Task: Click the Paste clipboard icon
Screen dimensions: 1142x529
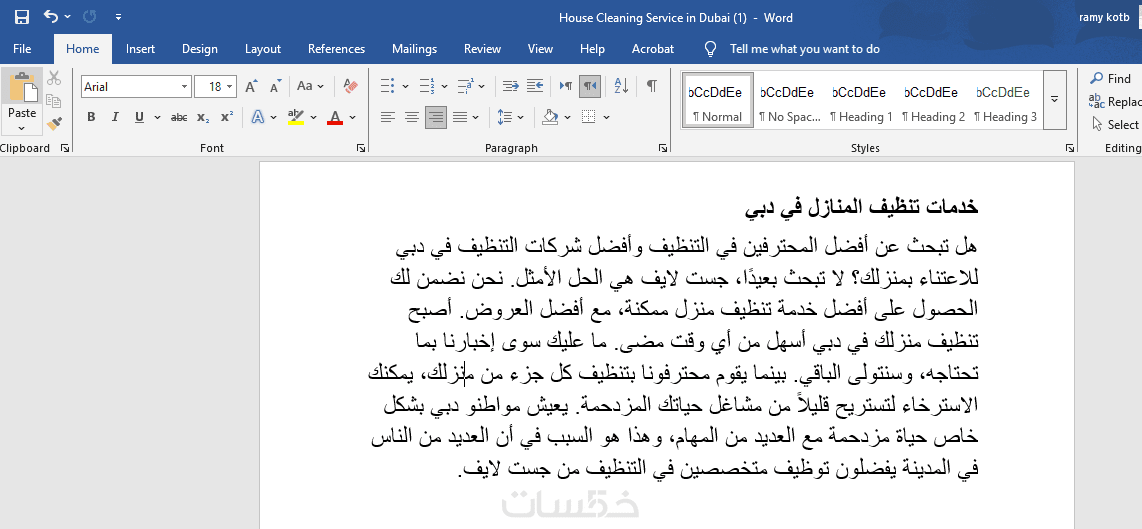Action: click(22, 87)
